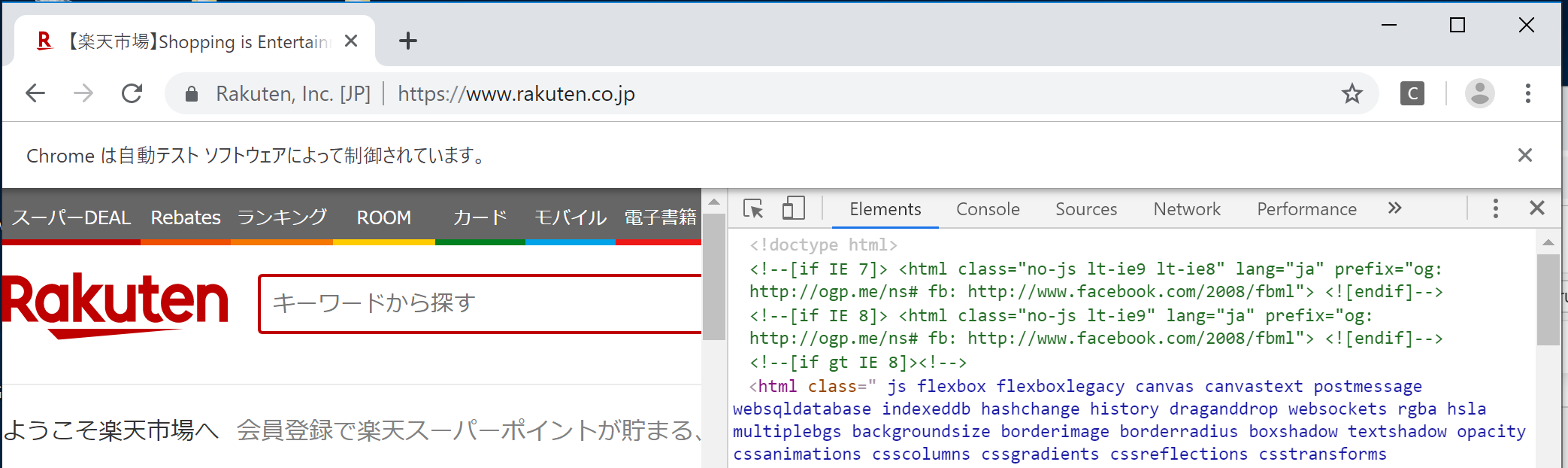This screenshot has width=1568, height=468.
Task: Open the Chrome profile avatar
Action: 1479,93
